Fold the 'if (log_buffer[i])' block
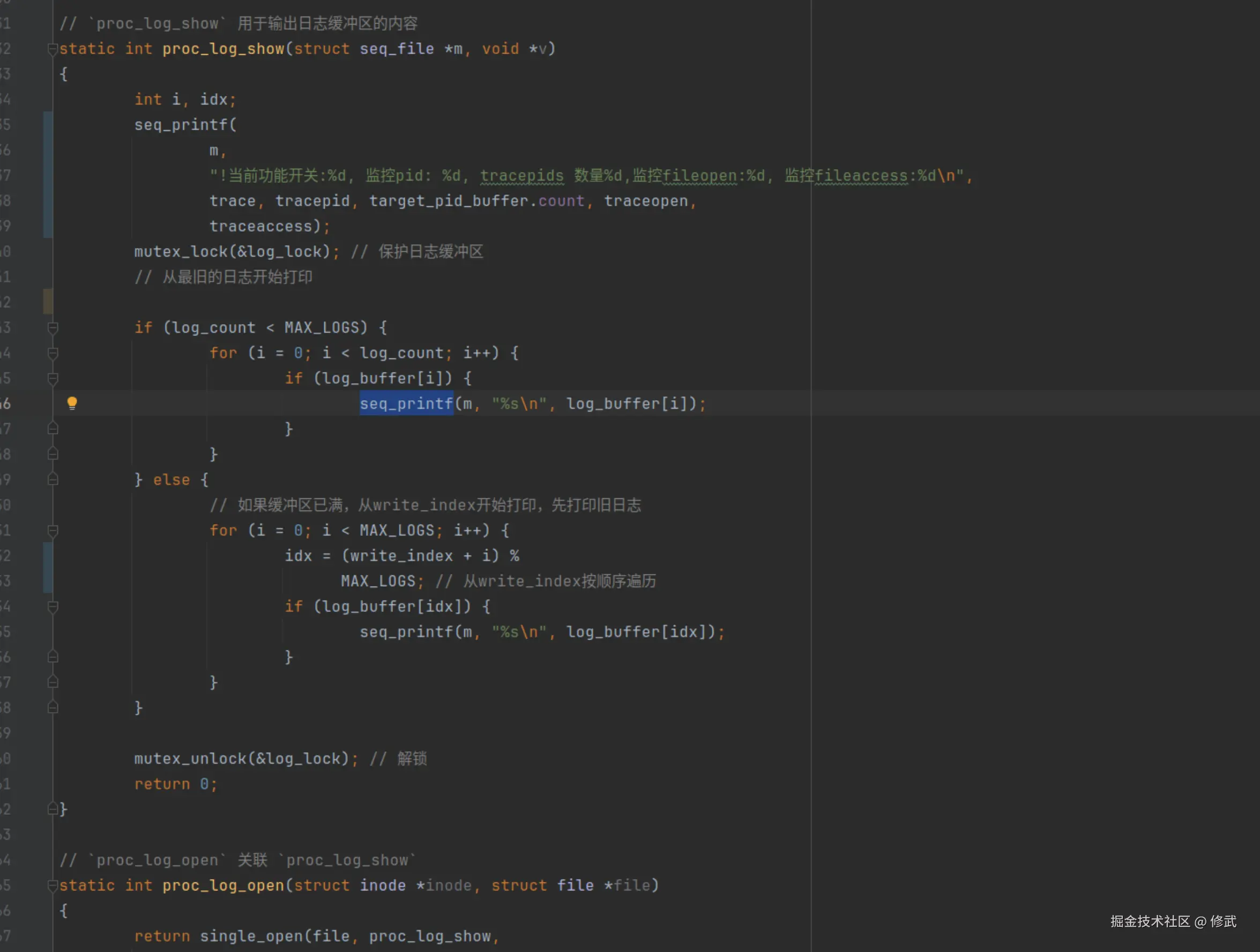1260x952 pixels. [53, 379]
